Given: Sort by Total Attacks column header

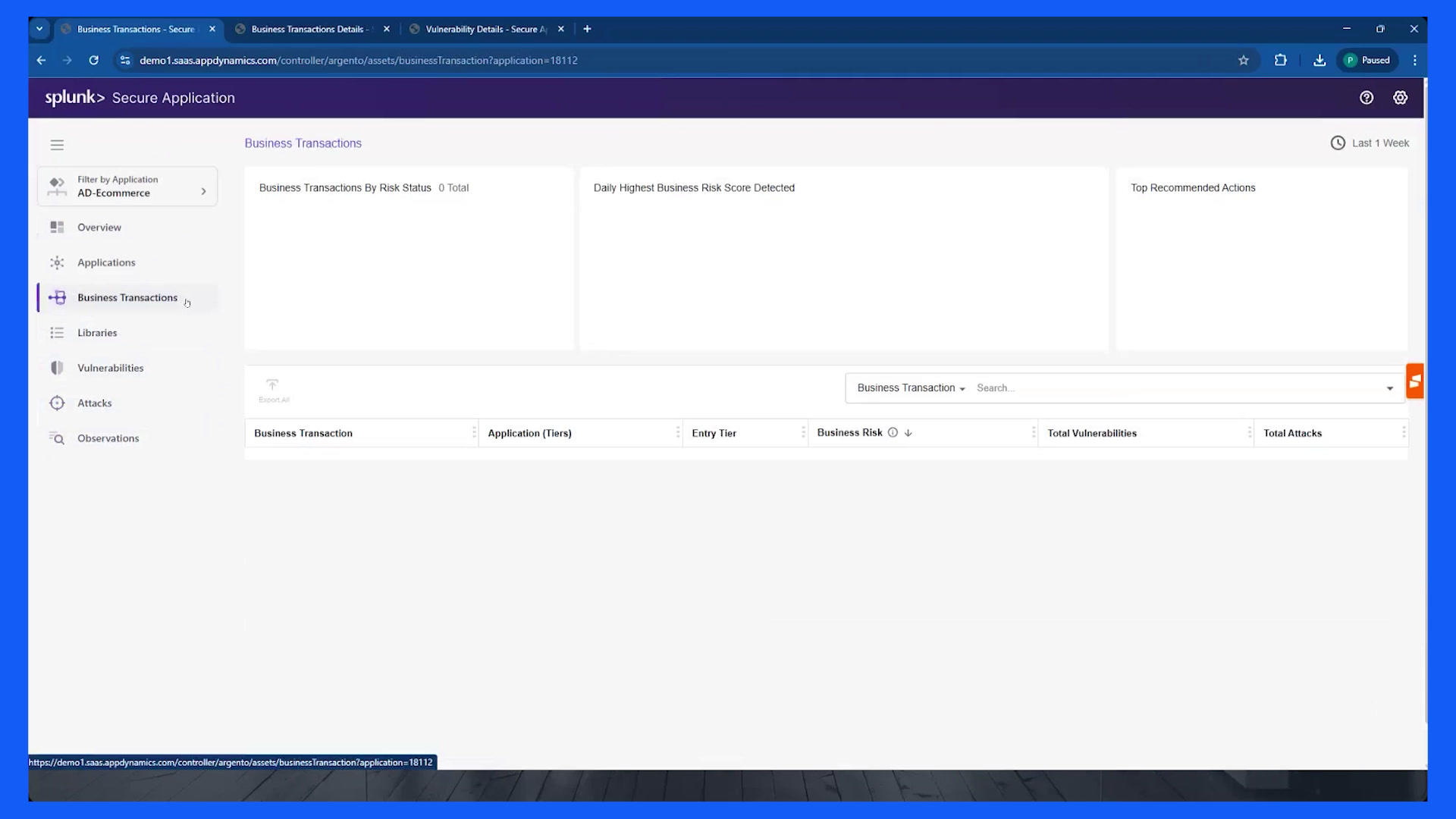Looking at the screenshot, I should 1292,434.
